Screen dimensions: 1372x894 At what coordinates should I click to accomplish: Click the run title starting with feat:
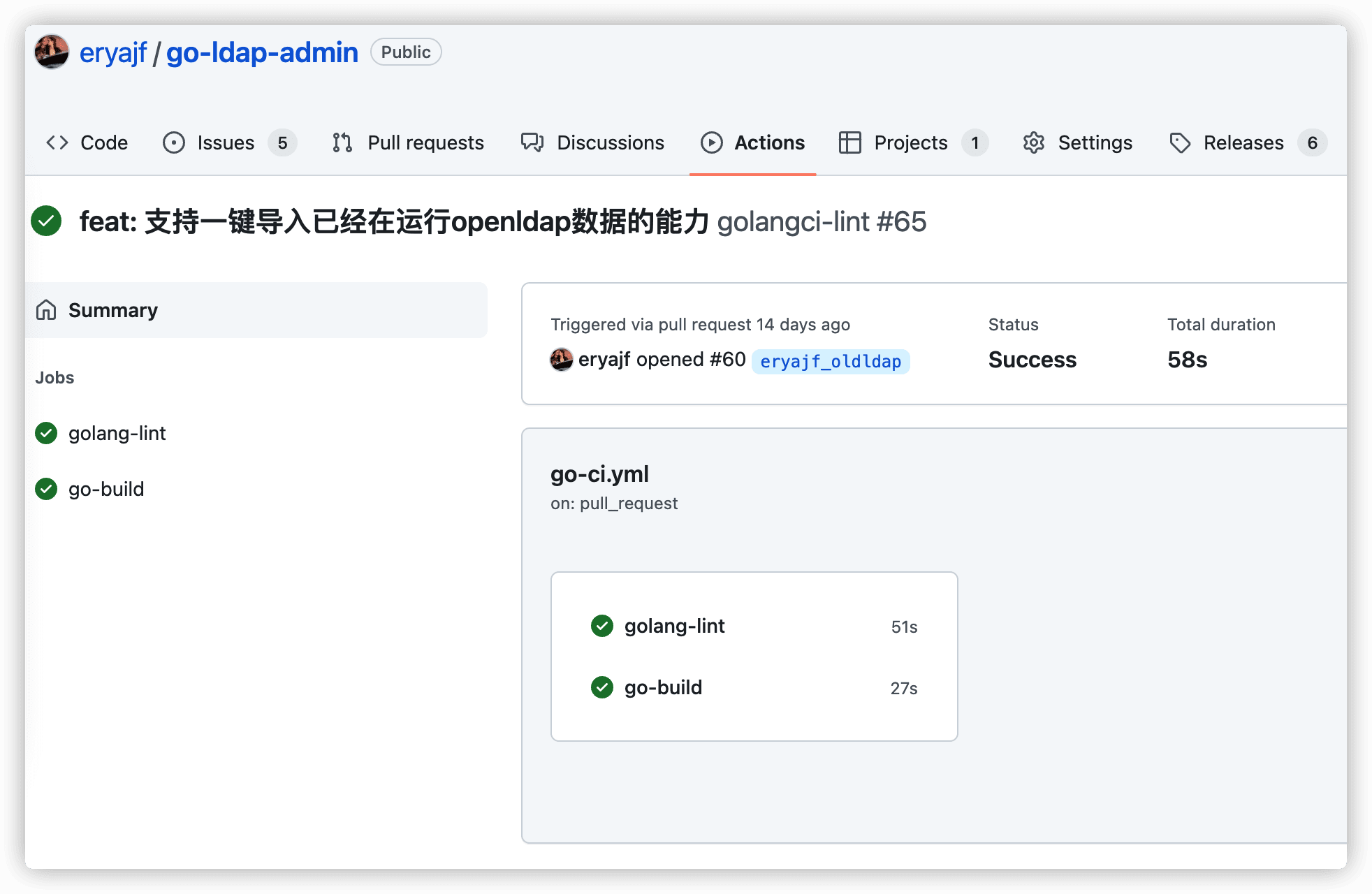394,221
